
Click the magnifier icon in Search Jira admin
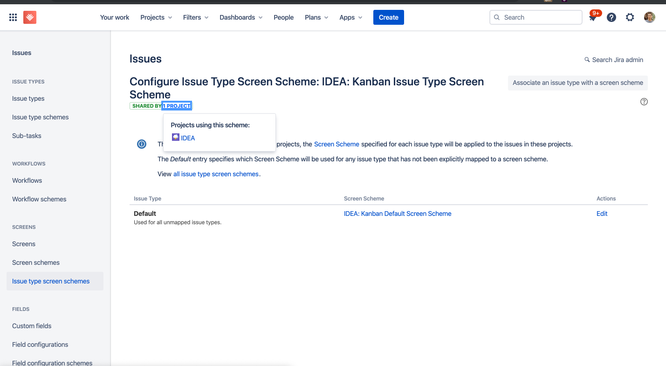point(587,60)
